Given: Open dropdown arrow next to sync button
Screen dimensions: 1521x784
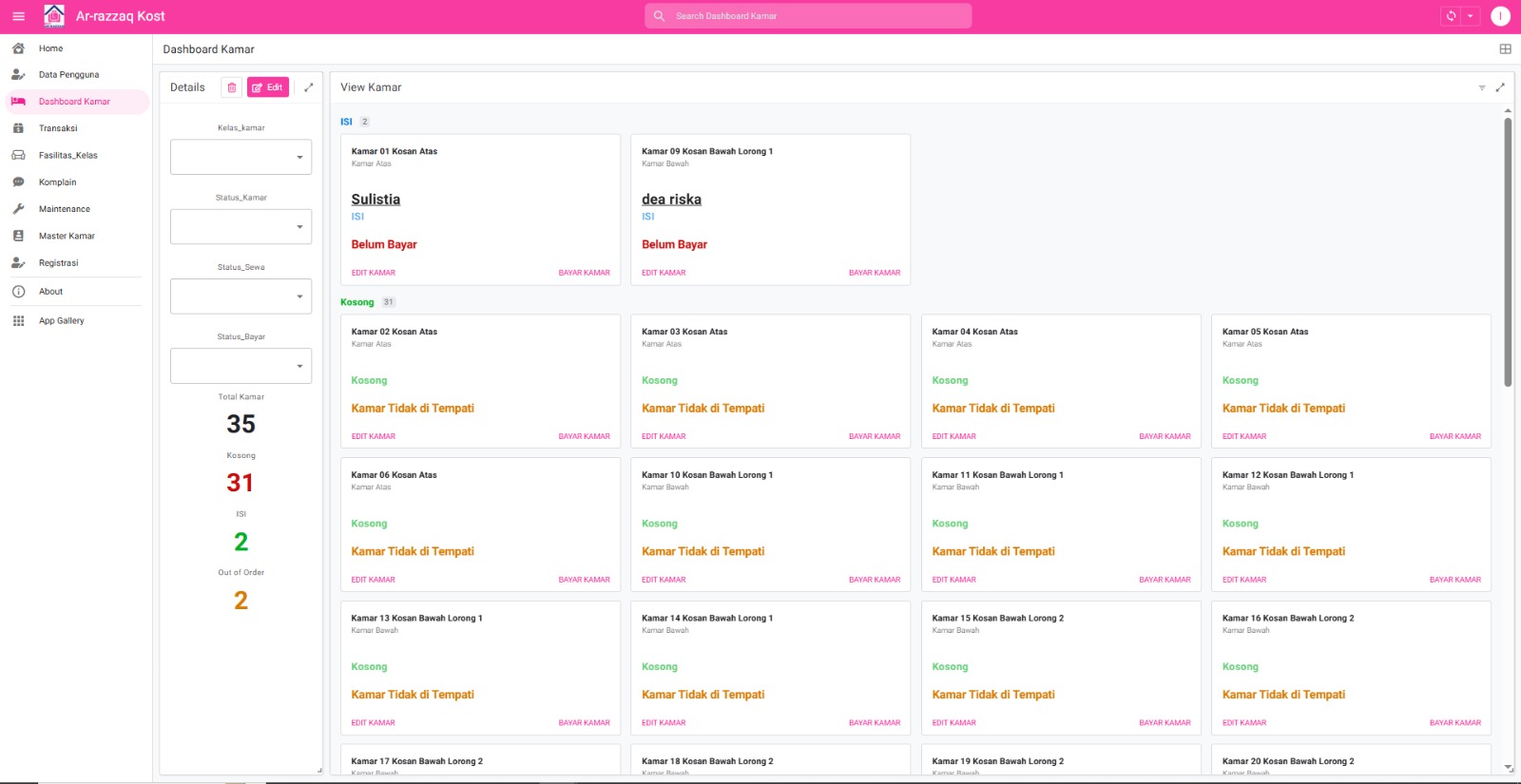Looking at the screenshot, I should 1471,16.
